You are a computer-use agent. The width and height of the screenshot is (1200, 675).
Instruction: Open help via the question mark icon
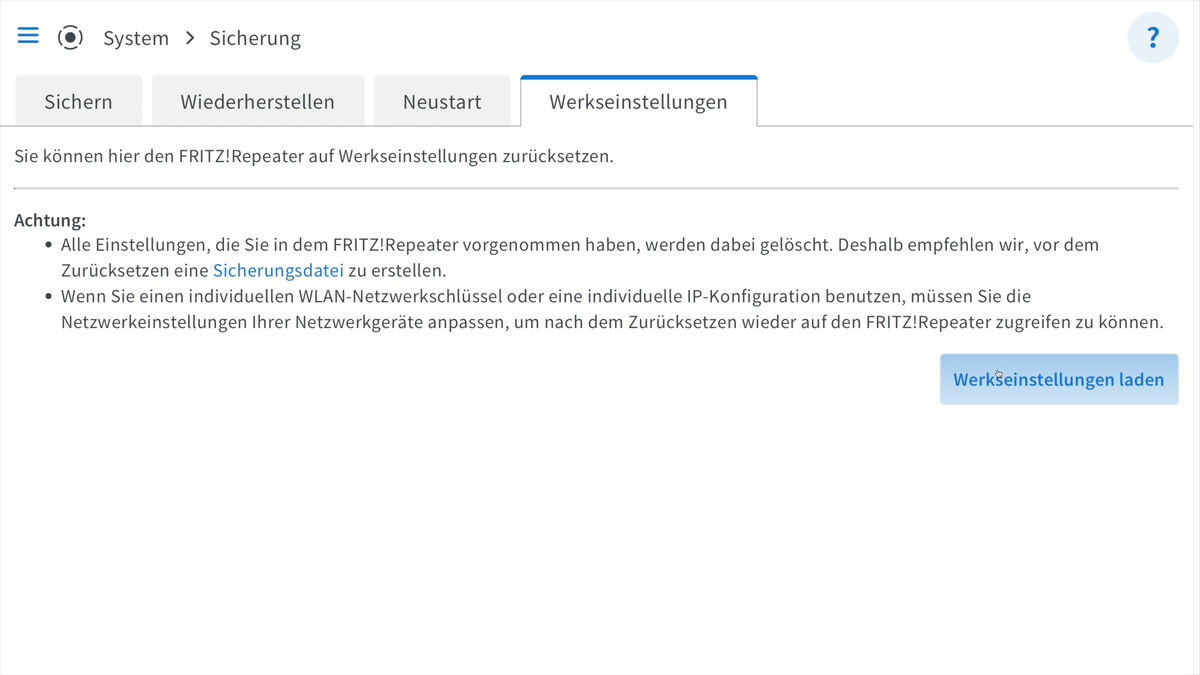click(1153, 37)
